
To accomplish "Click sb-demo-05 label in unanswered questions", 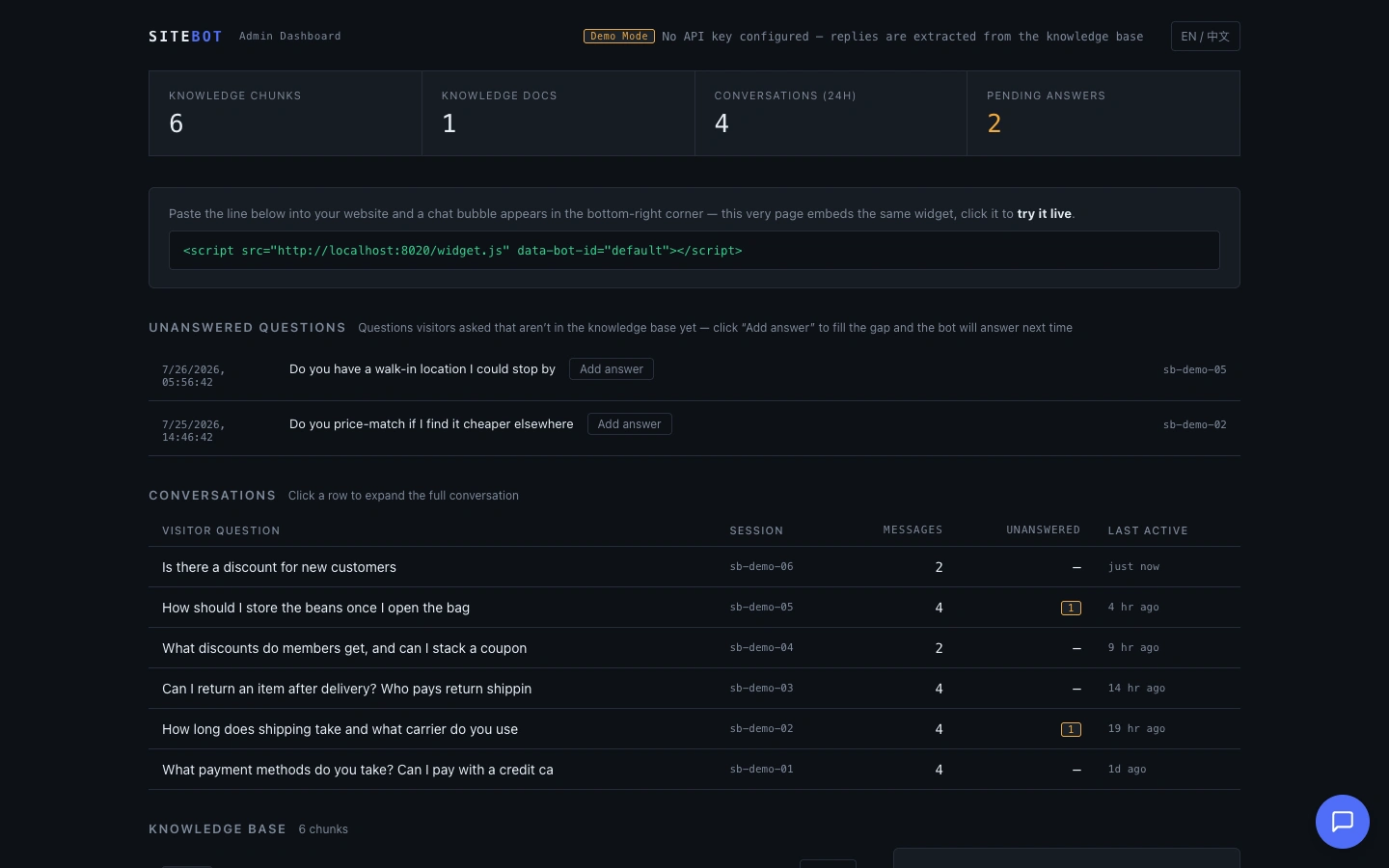I will point(1194,369).
